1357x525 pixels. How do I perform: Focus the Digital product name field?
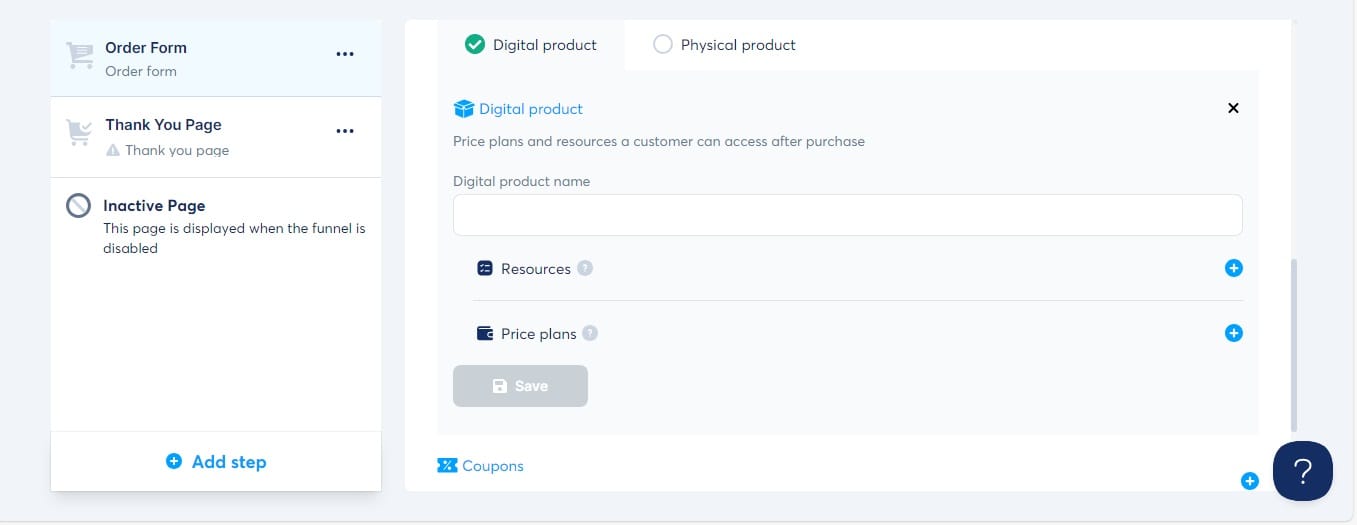click(848, 215)
